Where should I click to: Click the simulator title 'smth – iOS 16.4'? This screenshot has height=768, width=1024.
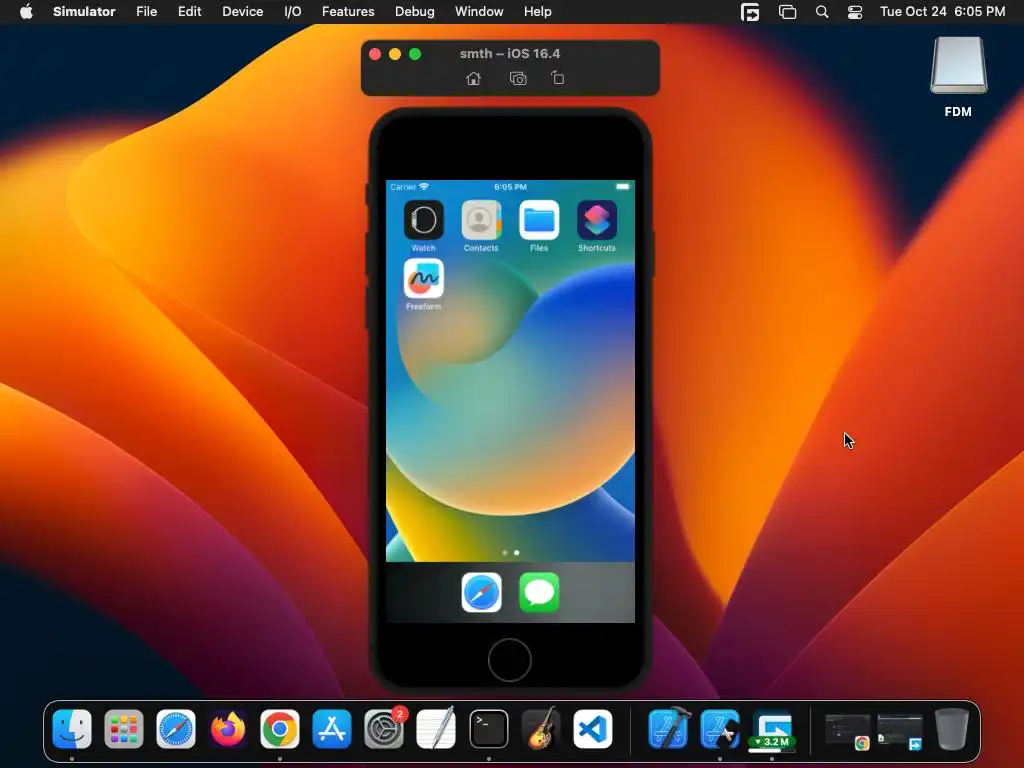510,54
